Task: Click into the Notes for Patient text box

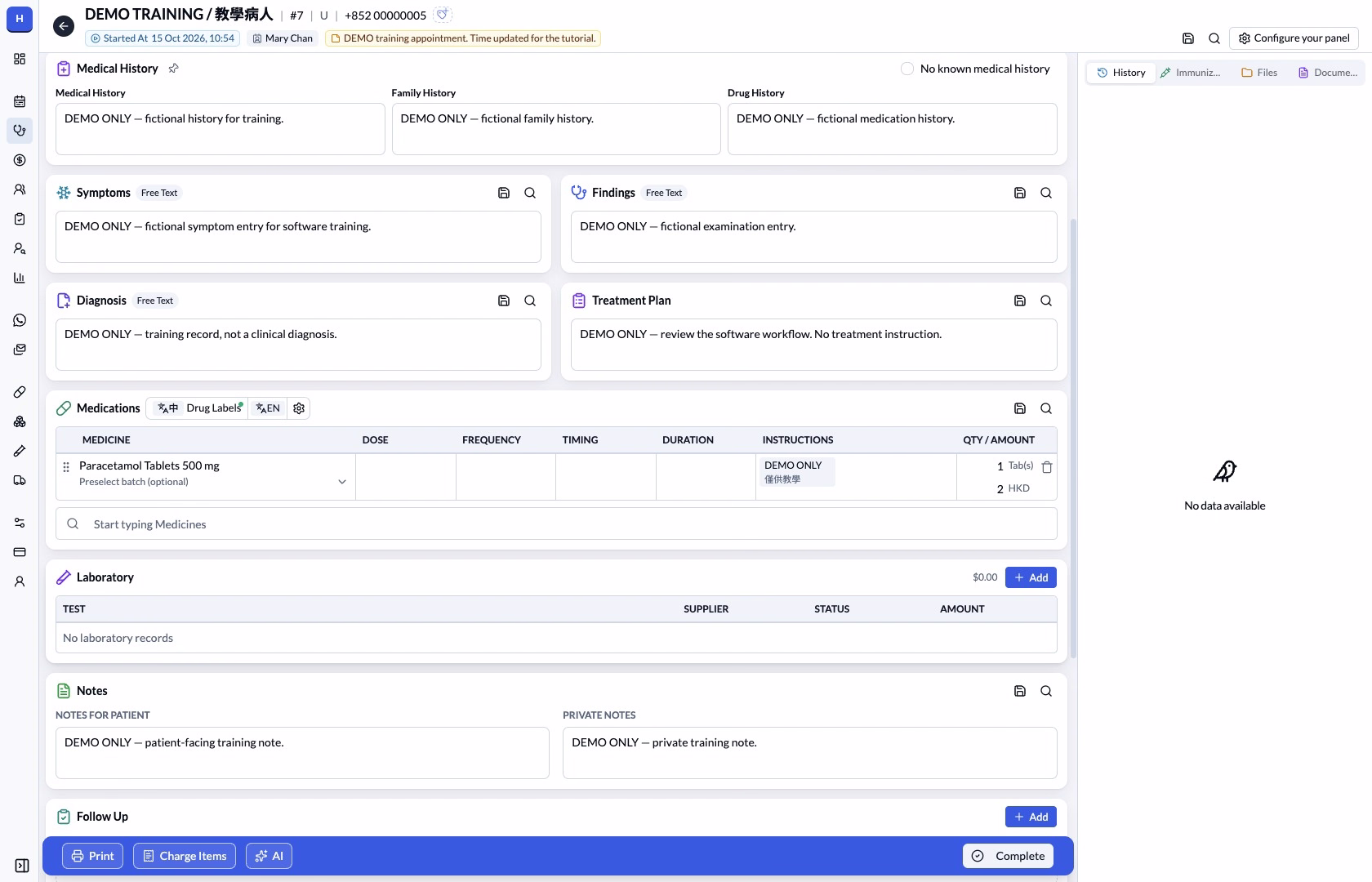Action: coord(302,753)
